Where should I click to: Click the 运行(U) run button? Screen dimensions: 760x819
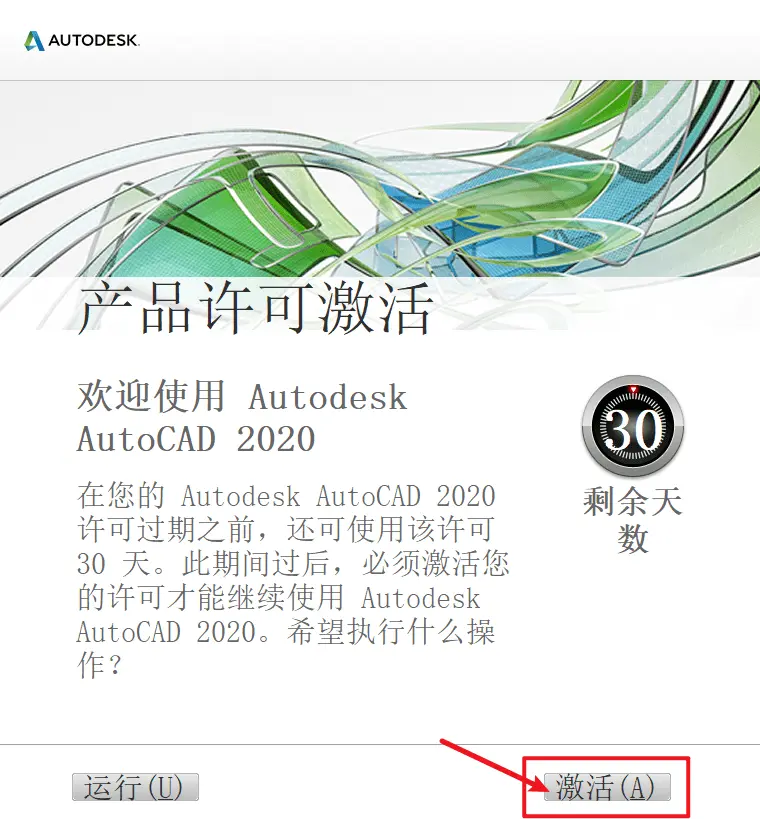135,787
